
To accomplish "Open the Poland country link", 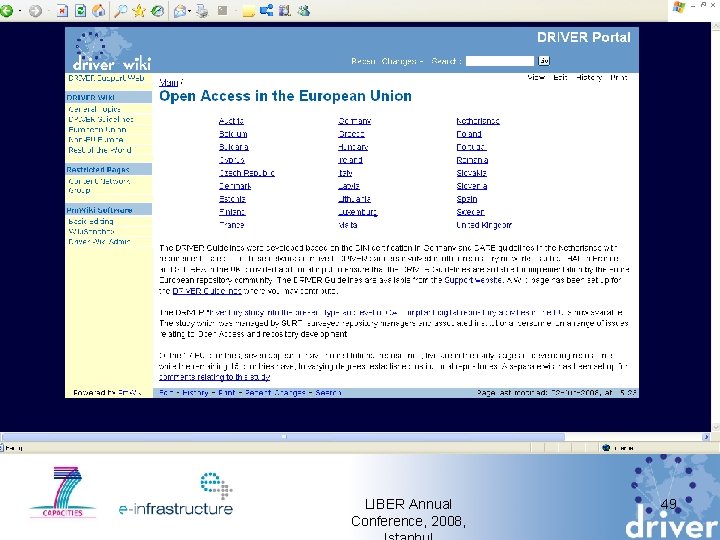I will tap(469, 134).
